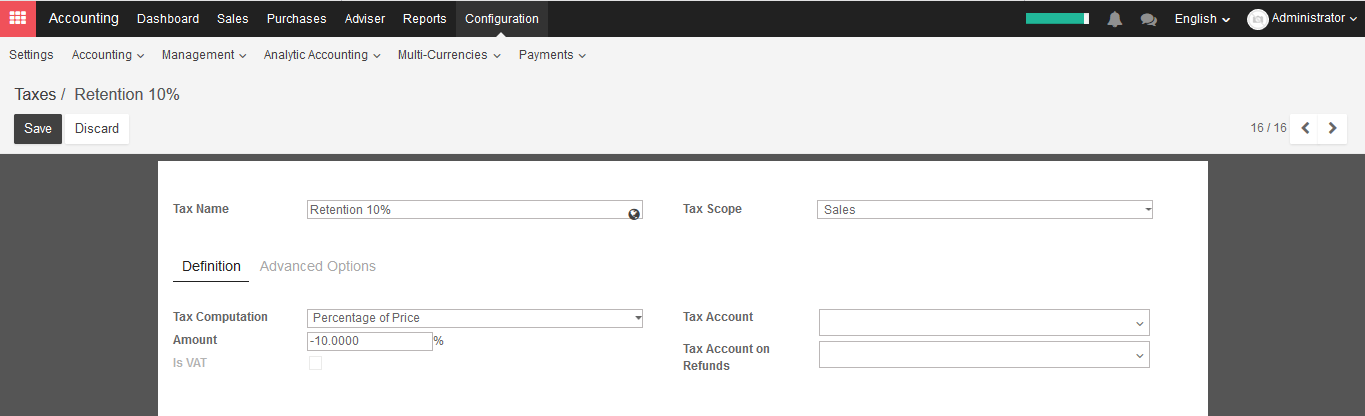Open the Tax Scope dropdown
Image resolution: width=1365 pixels, height=416 pixels.
[x=985, y=210]
